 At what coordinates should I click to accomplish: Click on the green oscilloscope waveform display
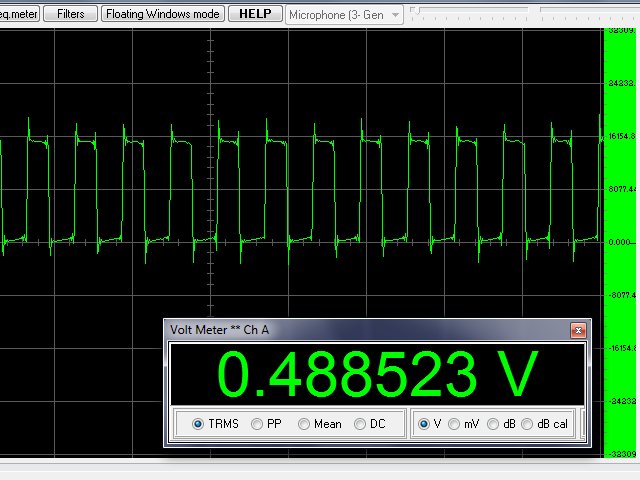tap(300, 180)
